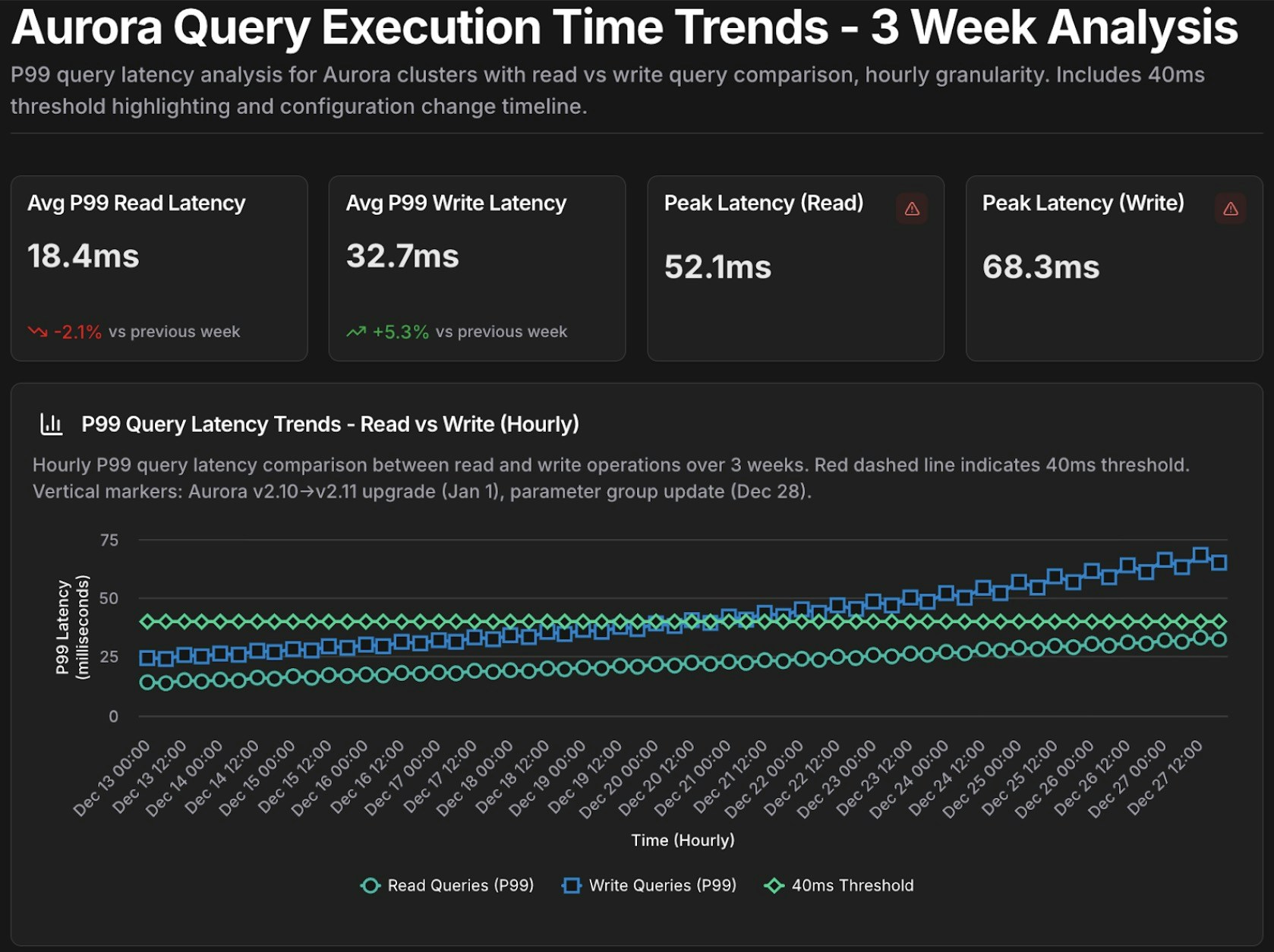Expand the Avg P99 Read Latency card
Screen dimensions: 1274x952
[159, 270]
